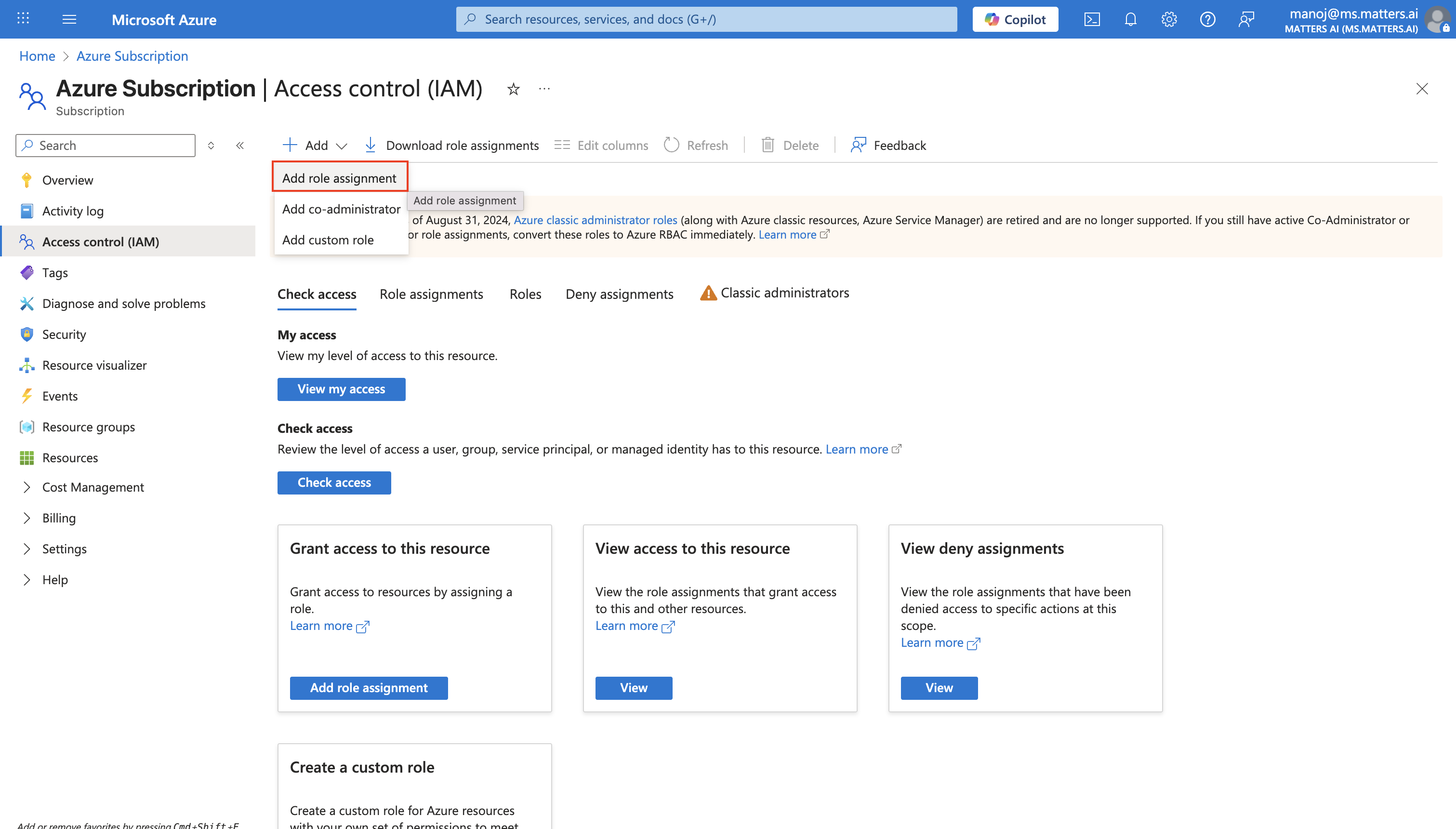Screen dimensions: 1456x829
Task: Click the Delete trash toolbar button
Action: (x=790, y=145)
